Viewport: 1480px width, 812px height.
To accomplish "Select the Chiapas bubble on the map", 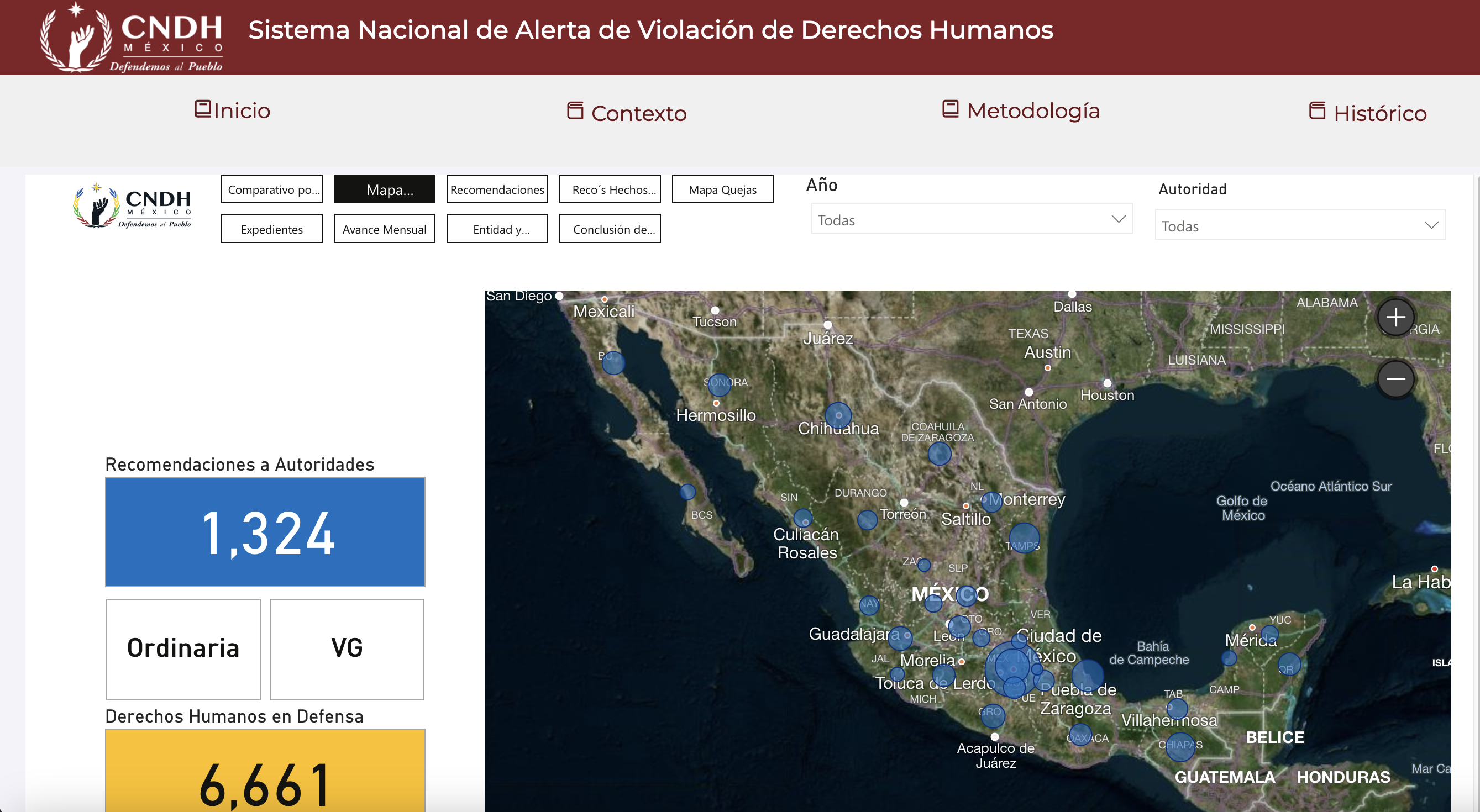I will click(x=1179, y=746).
